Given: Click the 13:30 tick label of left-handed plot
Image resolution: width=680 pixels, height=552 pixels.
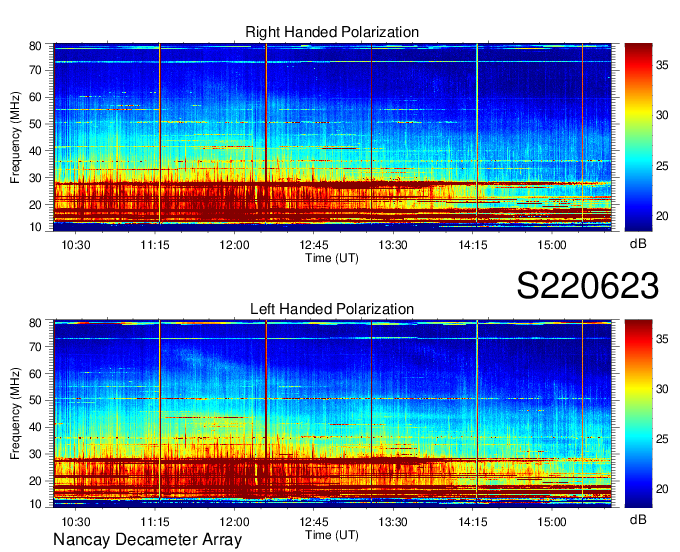Looking at the screenshot, I should [x=393, y=522].
